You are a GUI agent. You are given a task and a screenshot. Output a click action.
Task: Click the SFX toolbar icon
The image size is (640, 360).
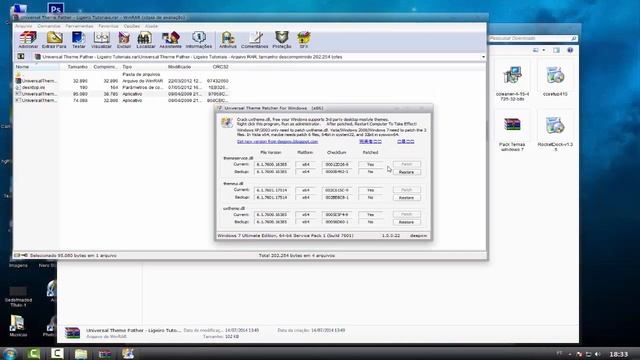(304, 40)
